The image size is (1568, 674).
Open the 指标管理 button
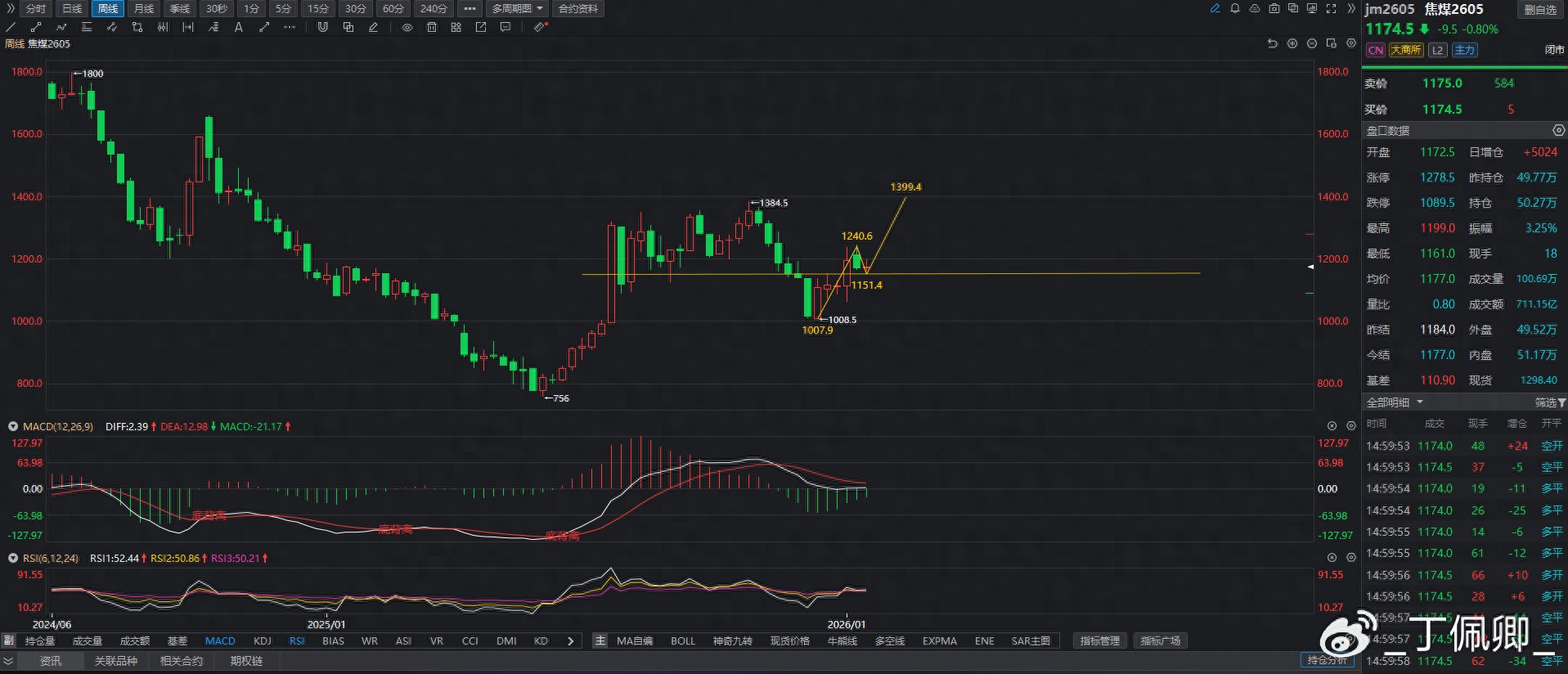coord(1099,640)
